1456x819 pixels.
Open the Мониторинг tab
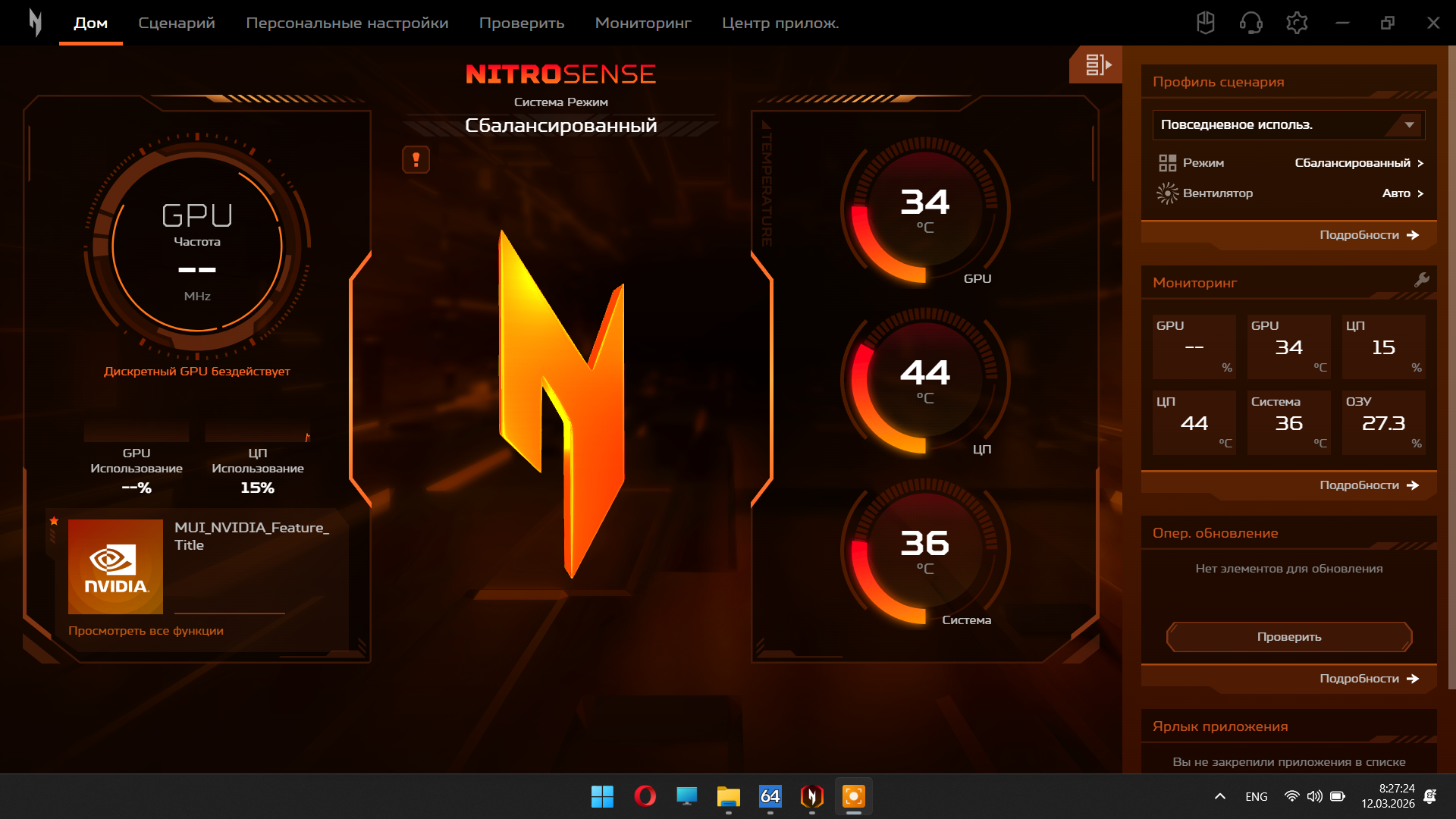pyautogui.click(x=642, y=23)
